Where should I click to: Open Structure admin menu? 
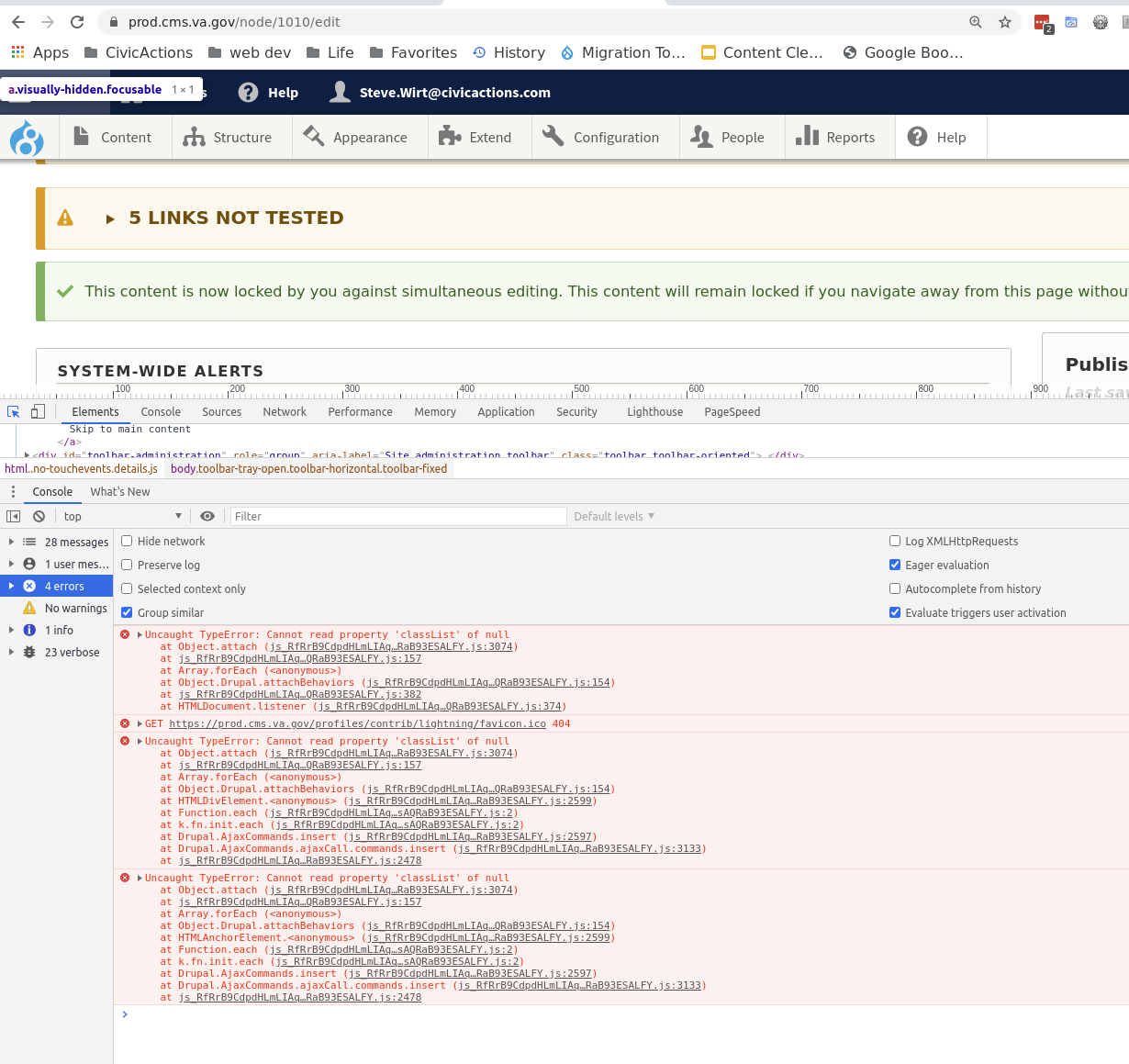pos(228,138)
